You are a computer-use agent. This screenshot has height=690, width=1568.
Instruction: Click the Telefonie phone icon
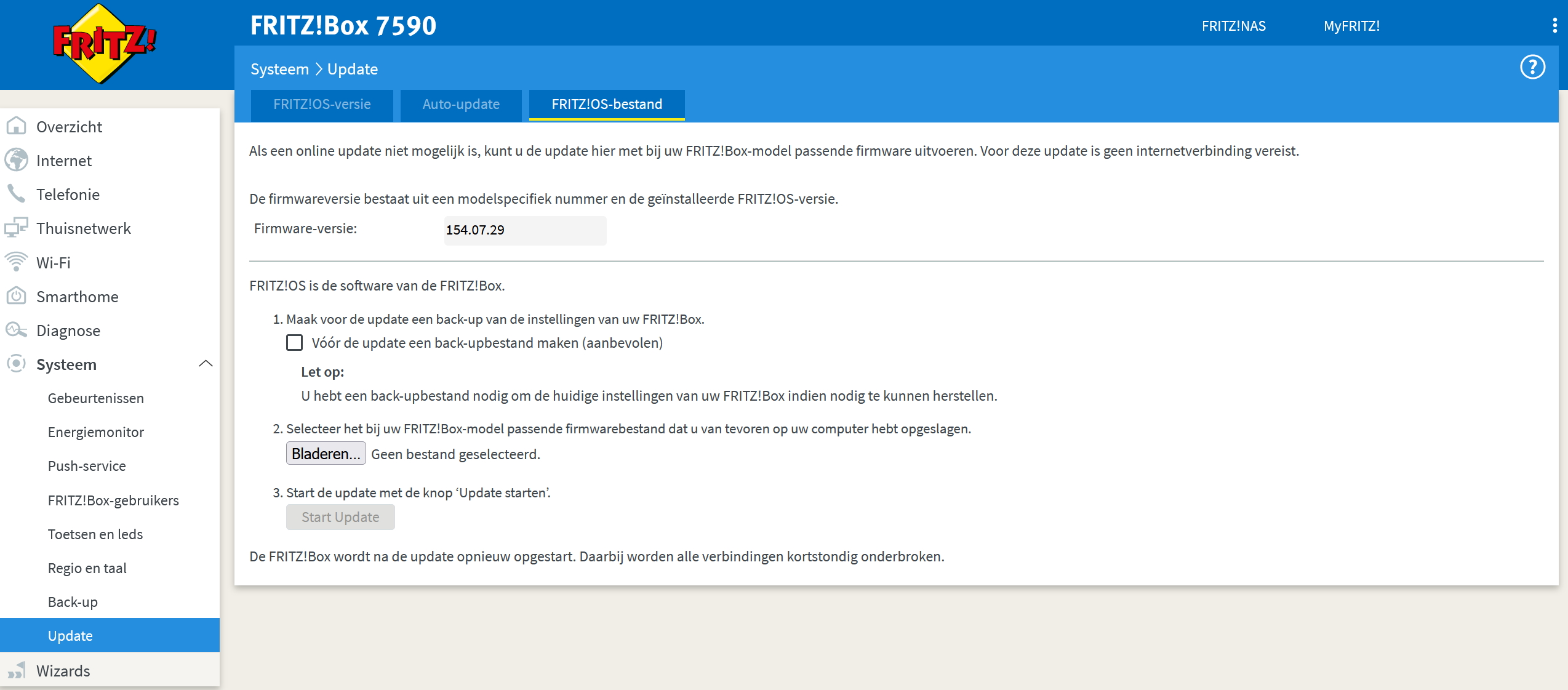point(16,194)
